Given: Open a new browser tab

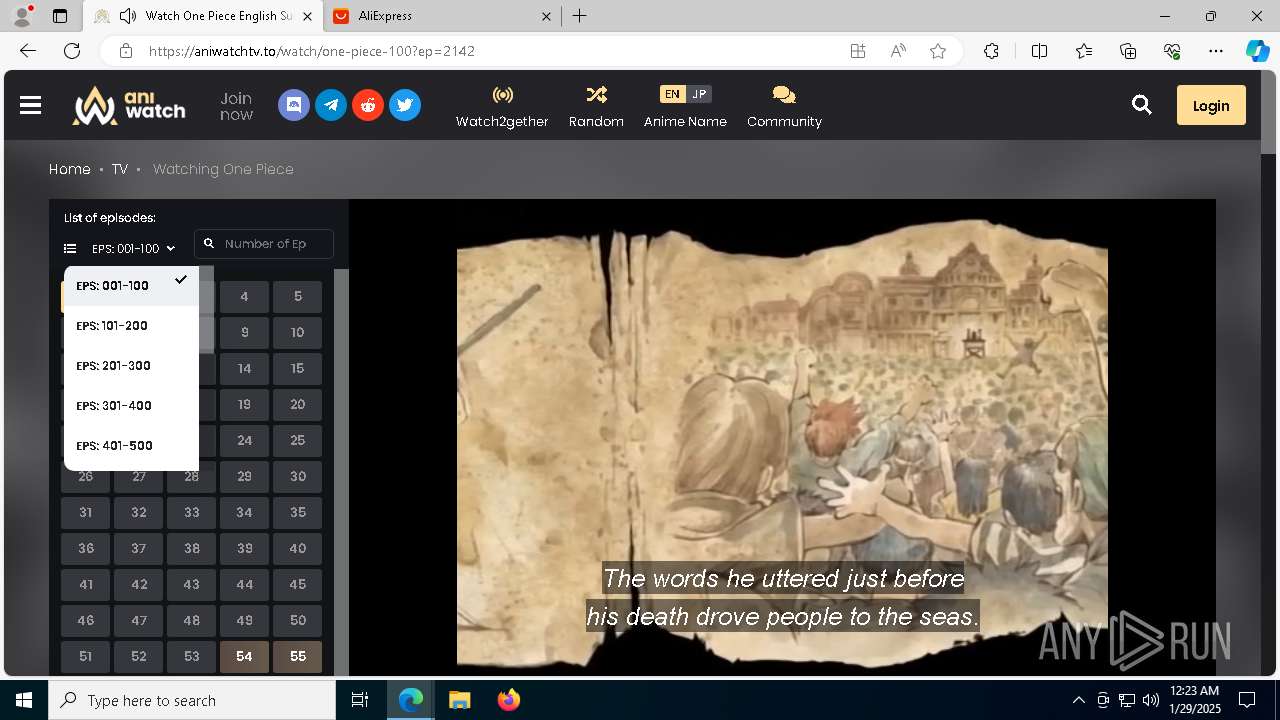Looking at the screenshot, I should pyautogui.click(x=580, y=16).
